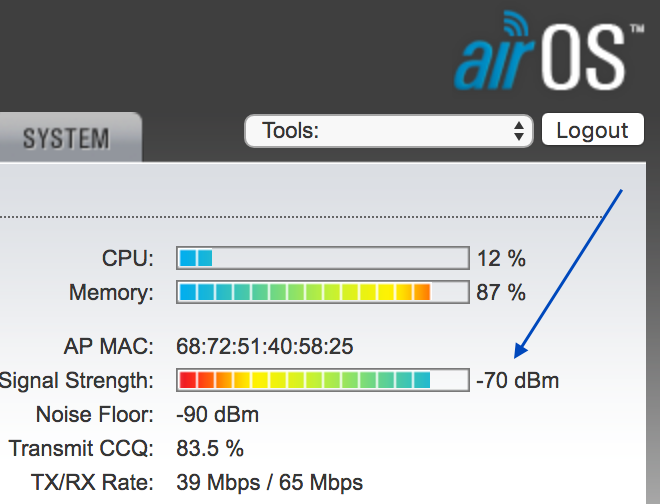Click the -90 dBm noise floor value

click(x=217, y=414)
